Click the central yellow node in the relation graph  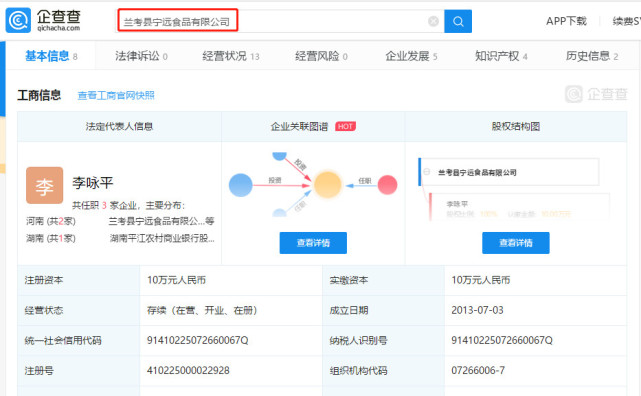tap(327, 185)
